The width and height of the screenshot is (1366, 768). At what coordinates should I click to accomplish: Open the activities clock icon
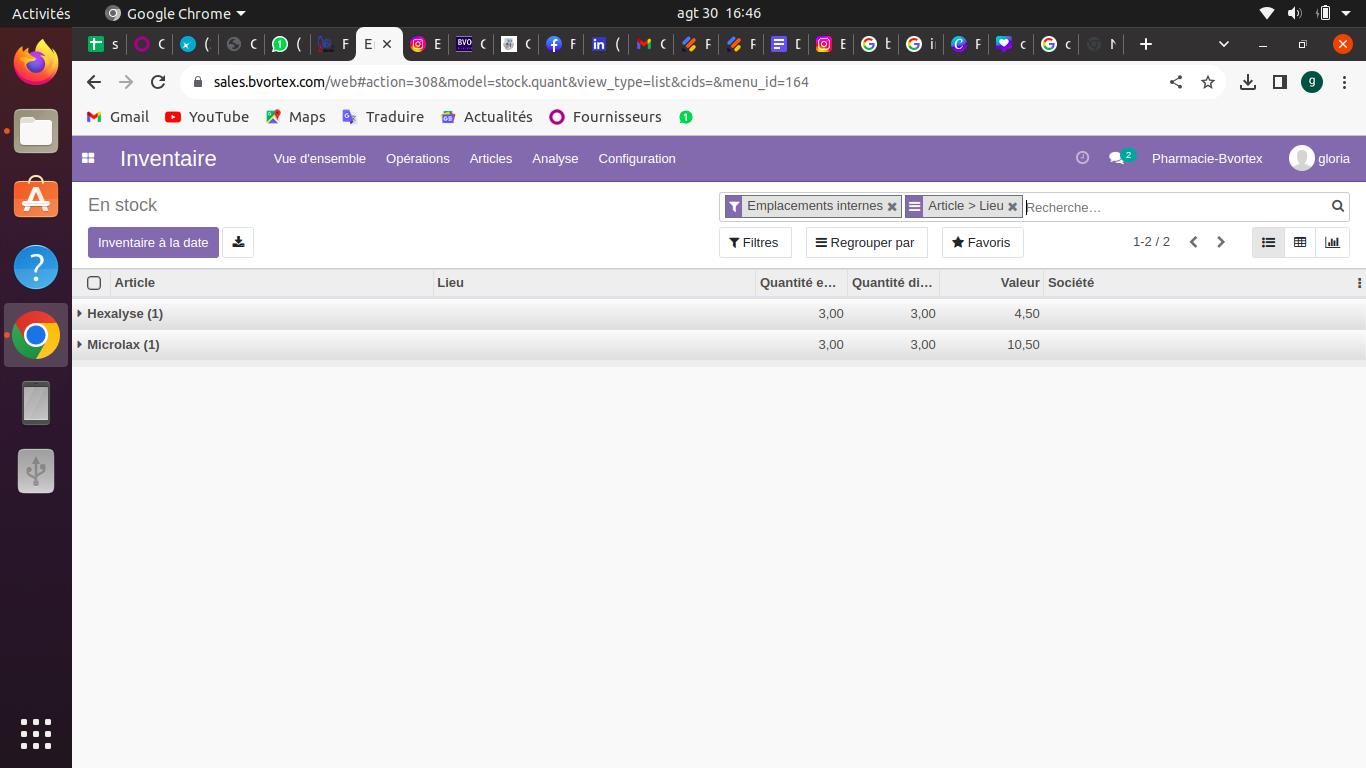[1082, 158]
